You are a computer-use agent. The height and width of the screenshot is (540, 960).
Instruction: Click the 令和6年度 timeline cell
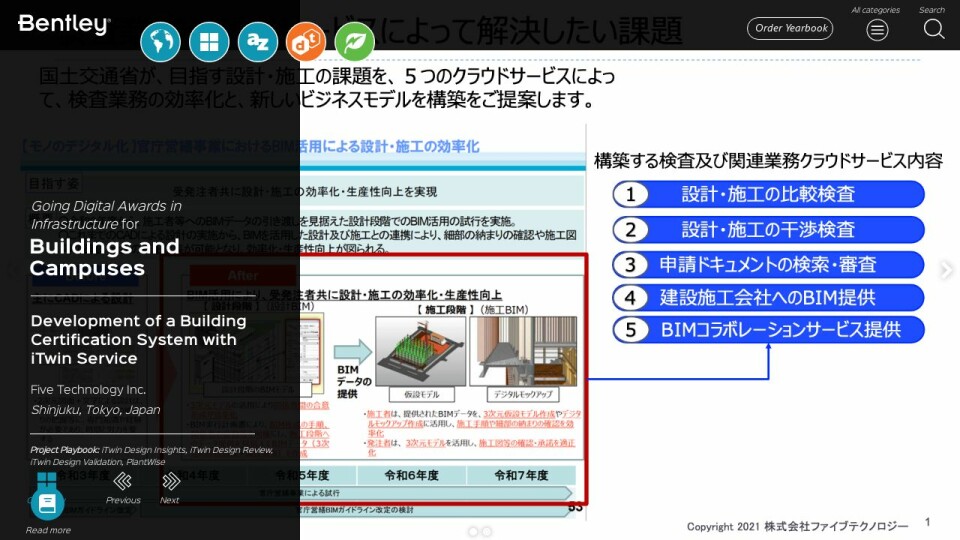(411, 475)
